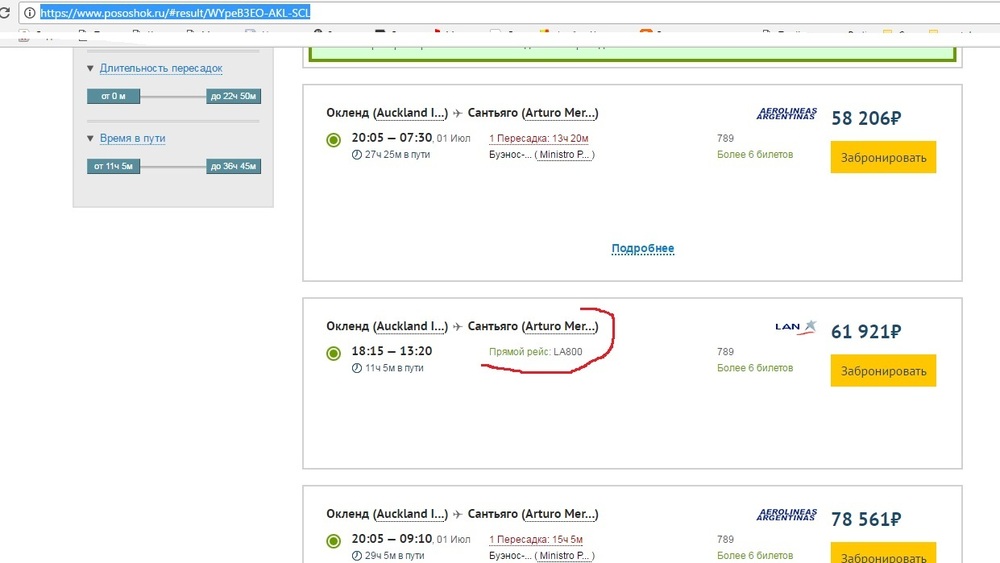Grab the 'от 11ч 5м' travel time handle
Screen dimensions: 1000x563
click(114, 166)
